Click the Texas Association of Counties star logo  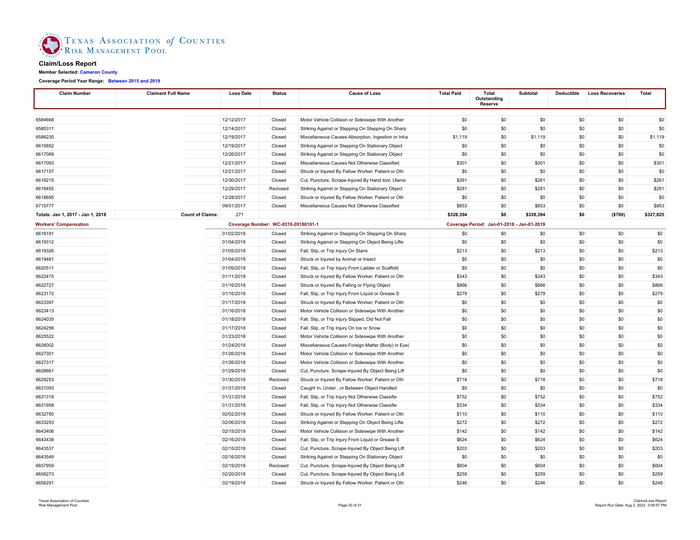point(50,45)
